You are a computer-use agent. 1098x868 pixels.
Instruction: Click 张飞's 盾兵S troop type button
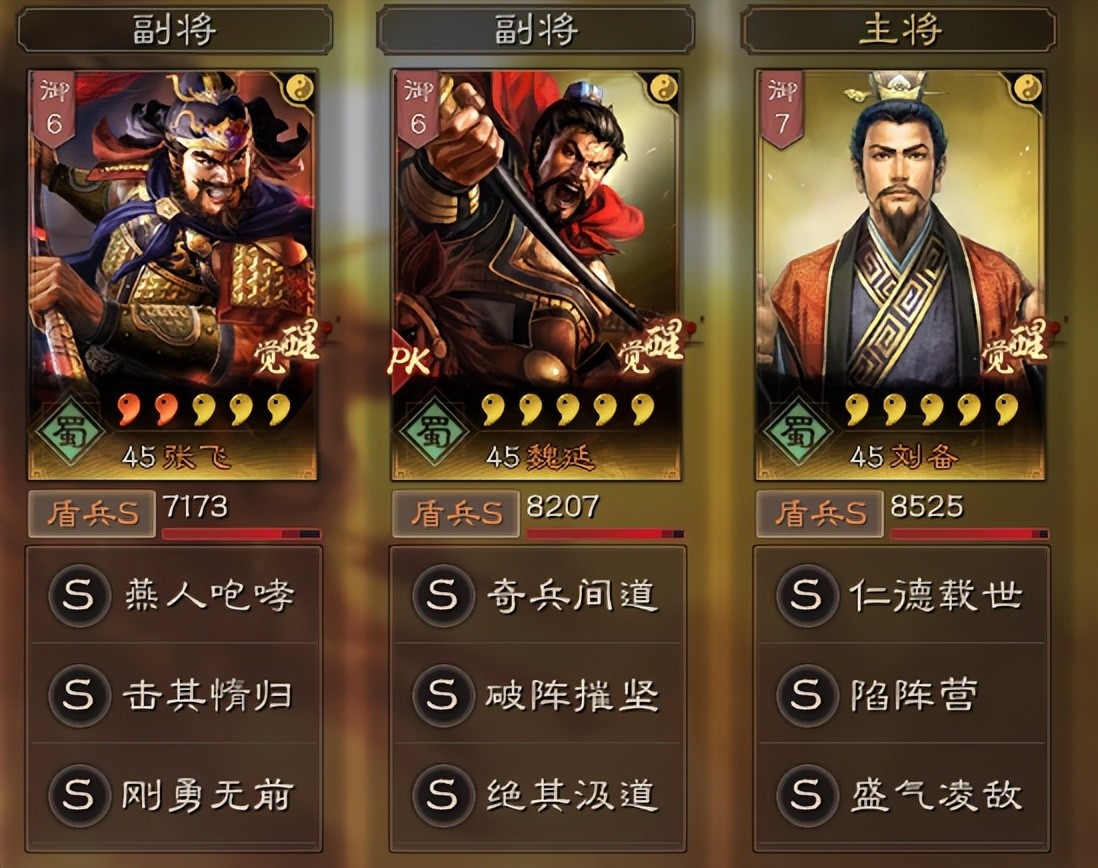92,514
